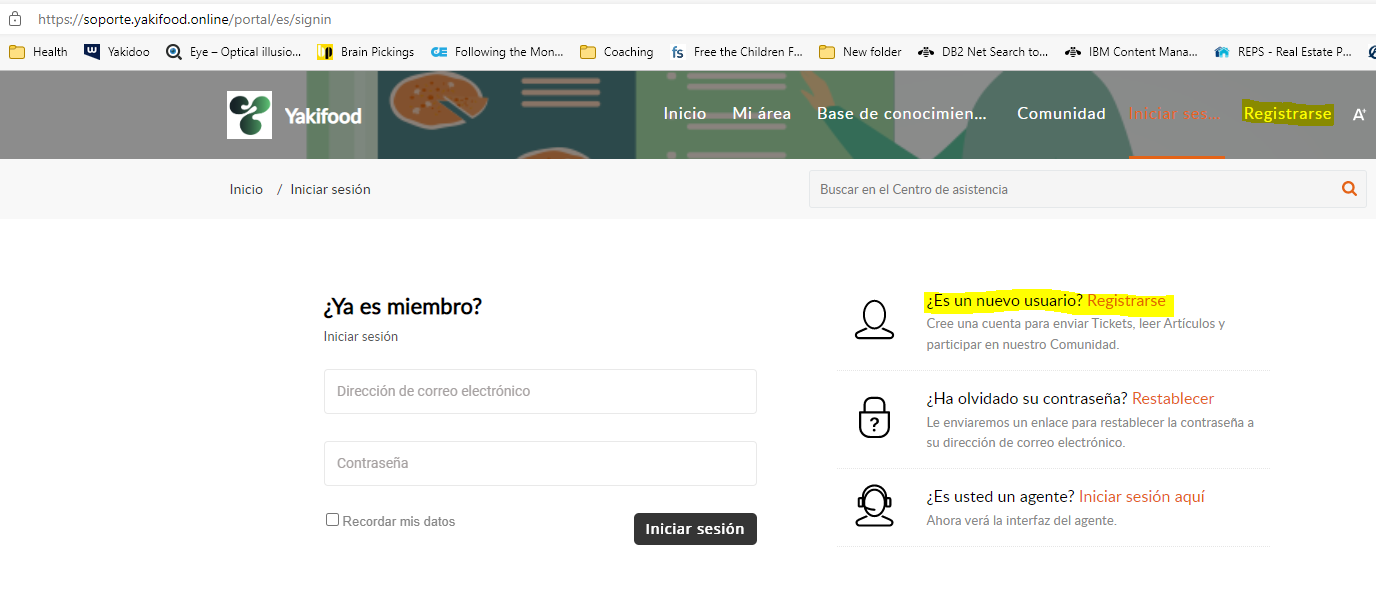This screenshot has width=1376, height=608.
Task: Open the Base de conocimiento menu
Action: coord(901,114)
